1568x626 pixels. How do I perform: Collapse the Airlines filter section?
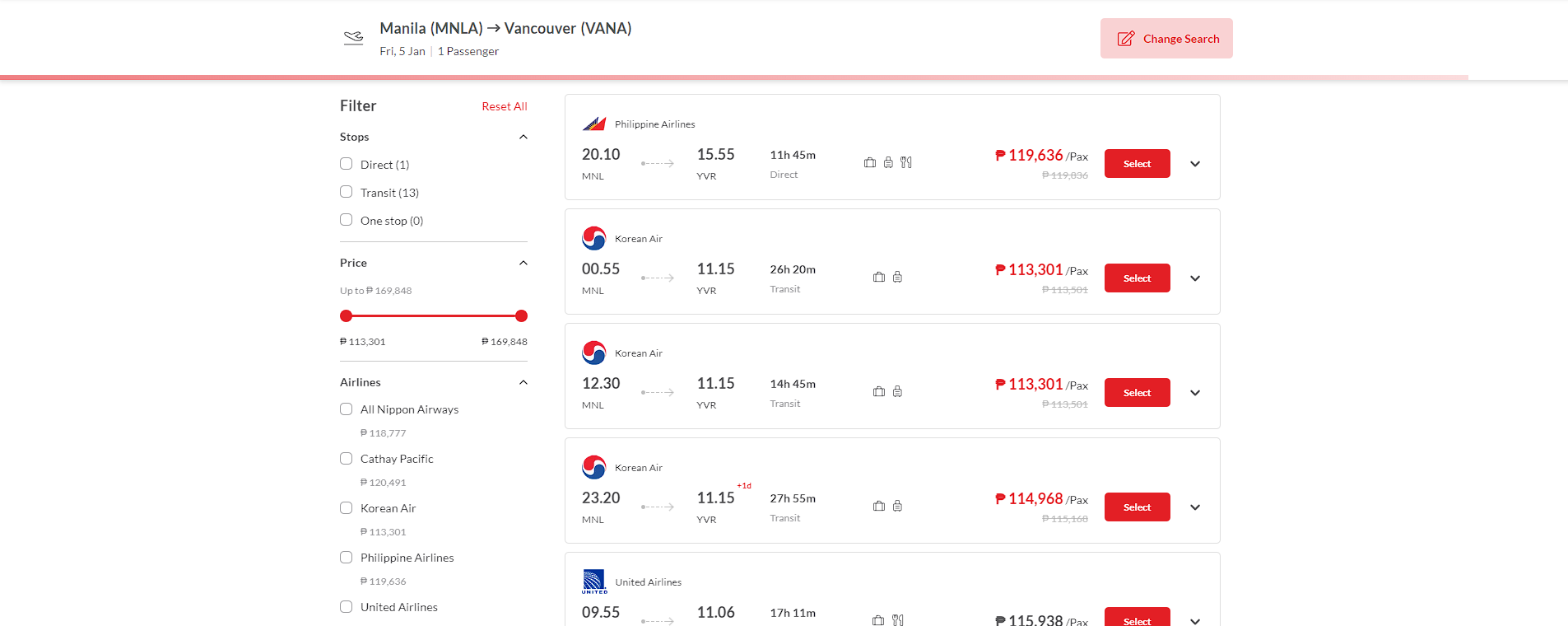(523, 382)
